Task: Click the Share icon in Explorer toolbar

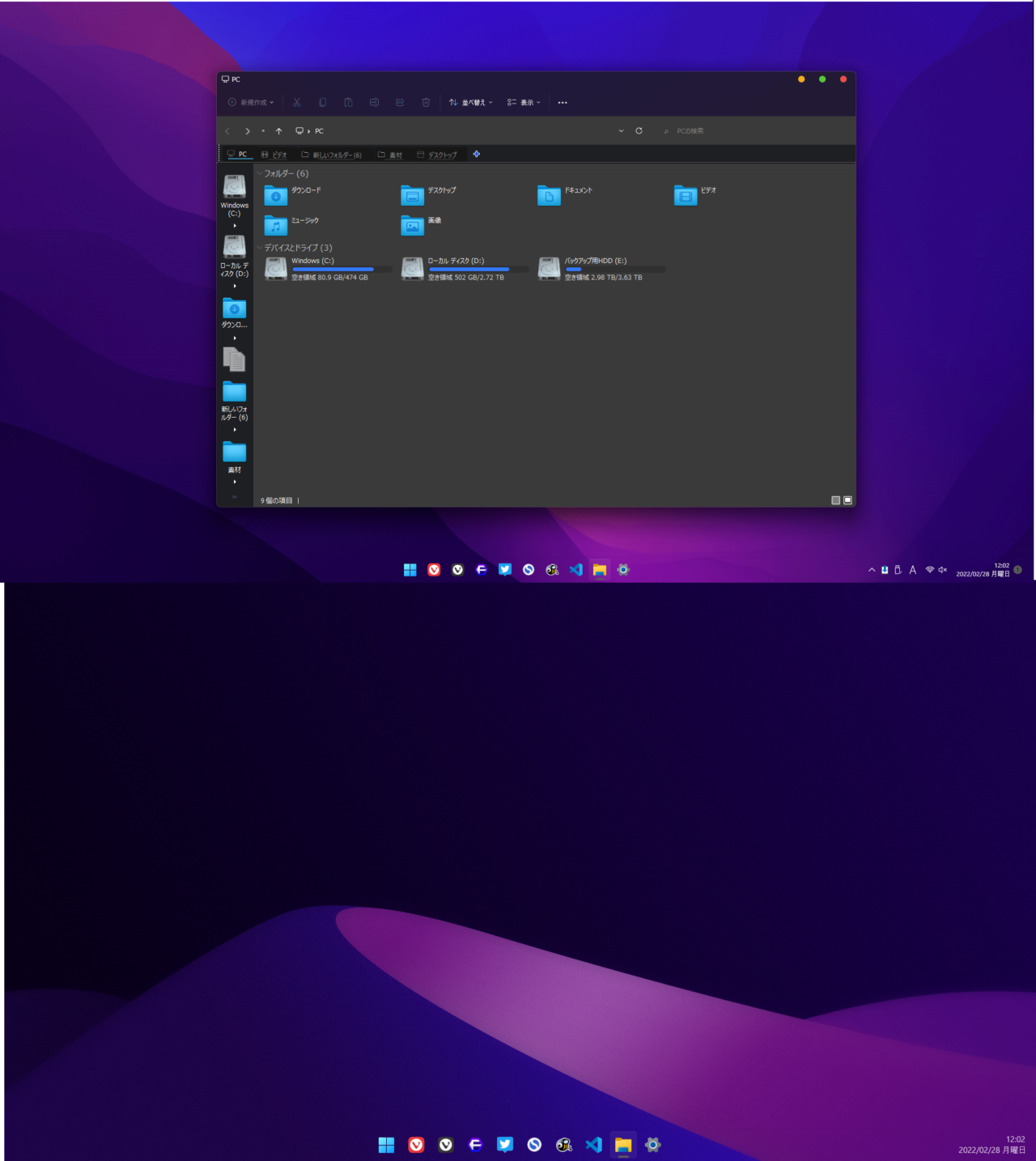Action: point(400,102)
